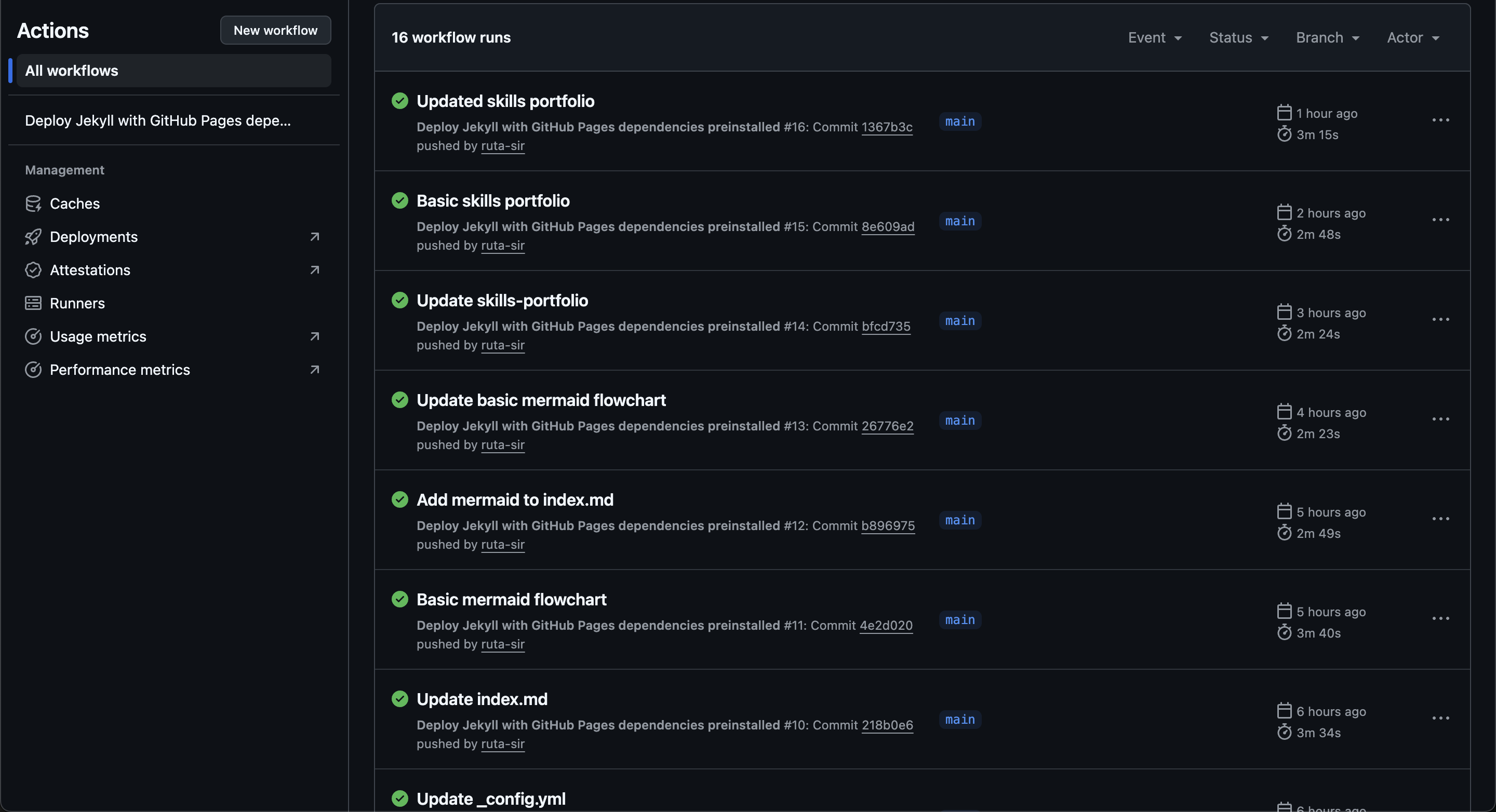Viewport: 1496px width, 812px height.
Task: Click main branch label on run #10
Action: click(x=960, y=719)
